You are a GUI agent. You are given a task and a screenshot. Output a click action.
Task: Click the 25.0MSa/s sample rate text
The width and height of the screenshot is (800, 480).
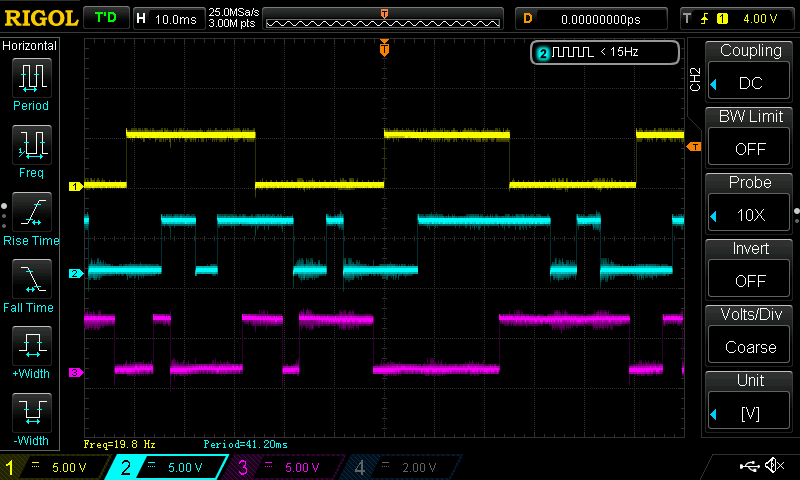pyautogui.click(x=234, y=12)
